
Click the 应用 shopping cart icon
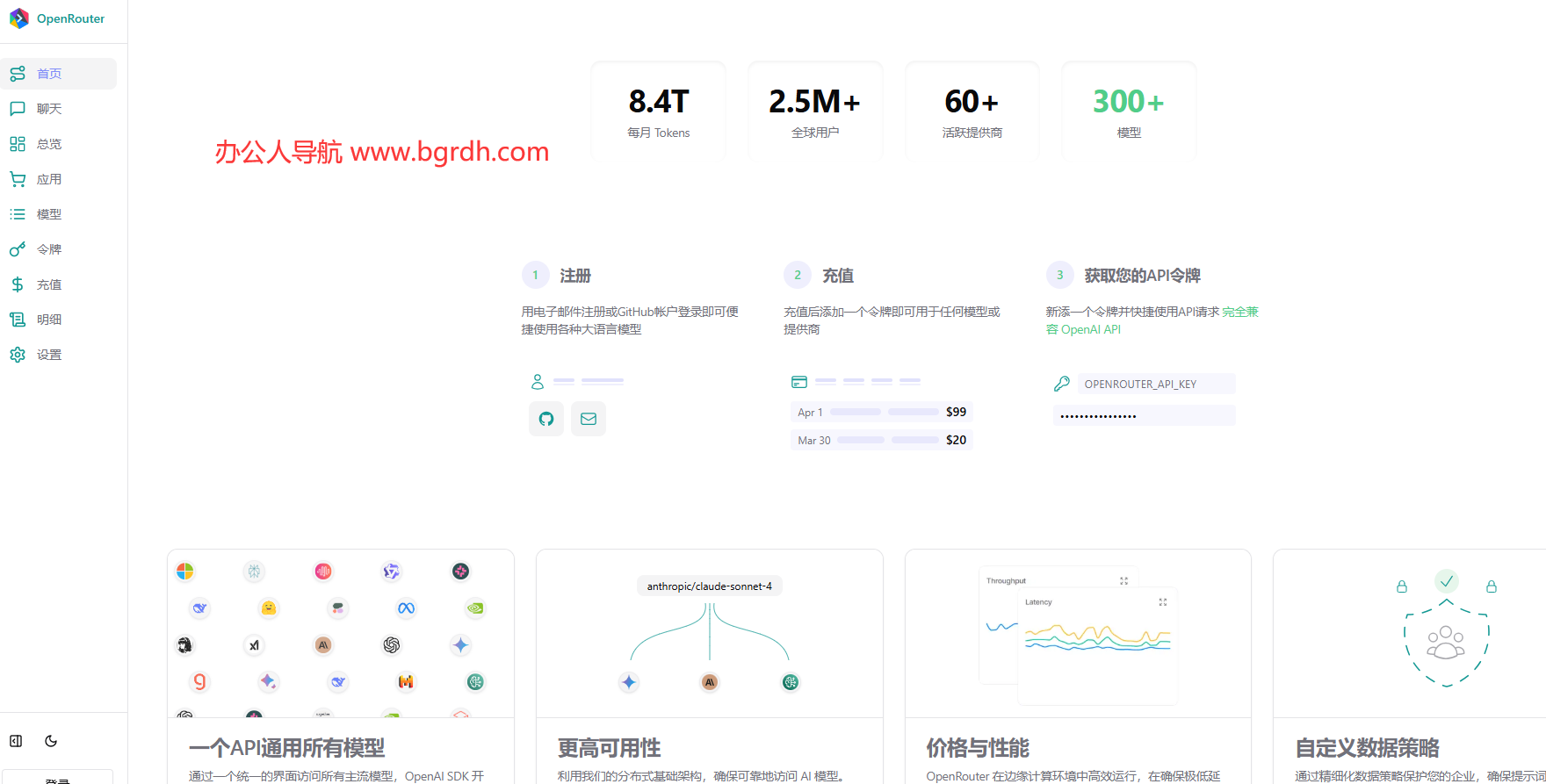(18, 179)
